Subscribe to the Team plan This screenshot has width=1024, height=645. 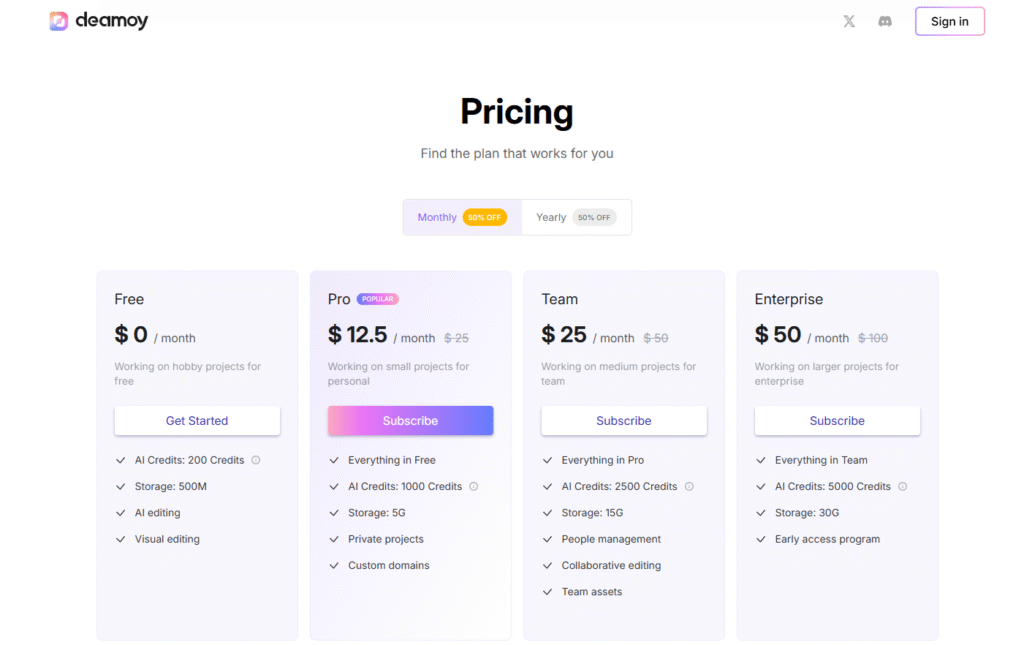pyautogui.click(x=624, y=421)
